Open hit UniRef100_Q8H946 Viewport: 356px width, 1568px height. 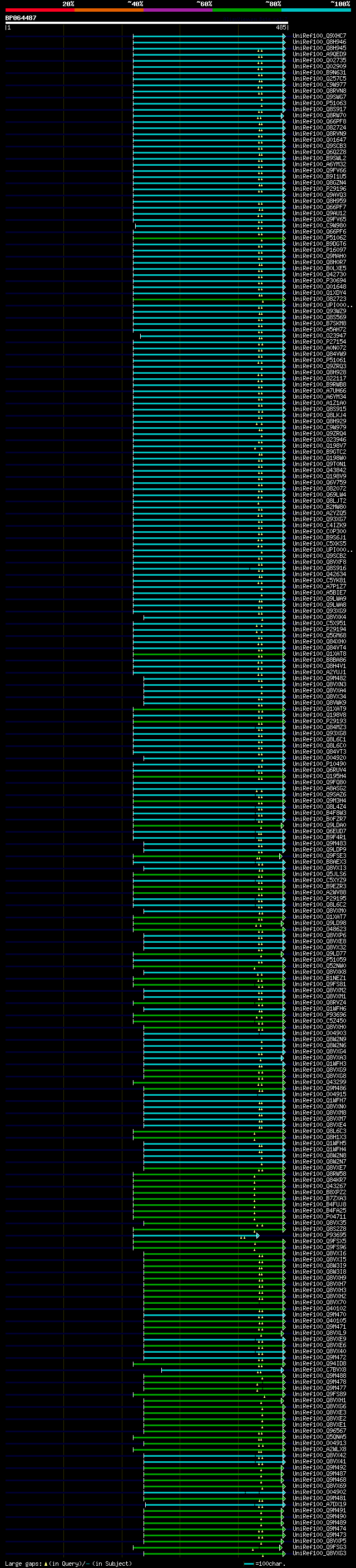[319, 42]
